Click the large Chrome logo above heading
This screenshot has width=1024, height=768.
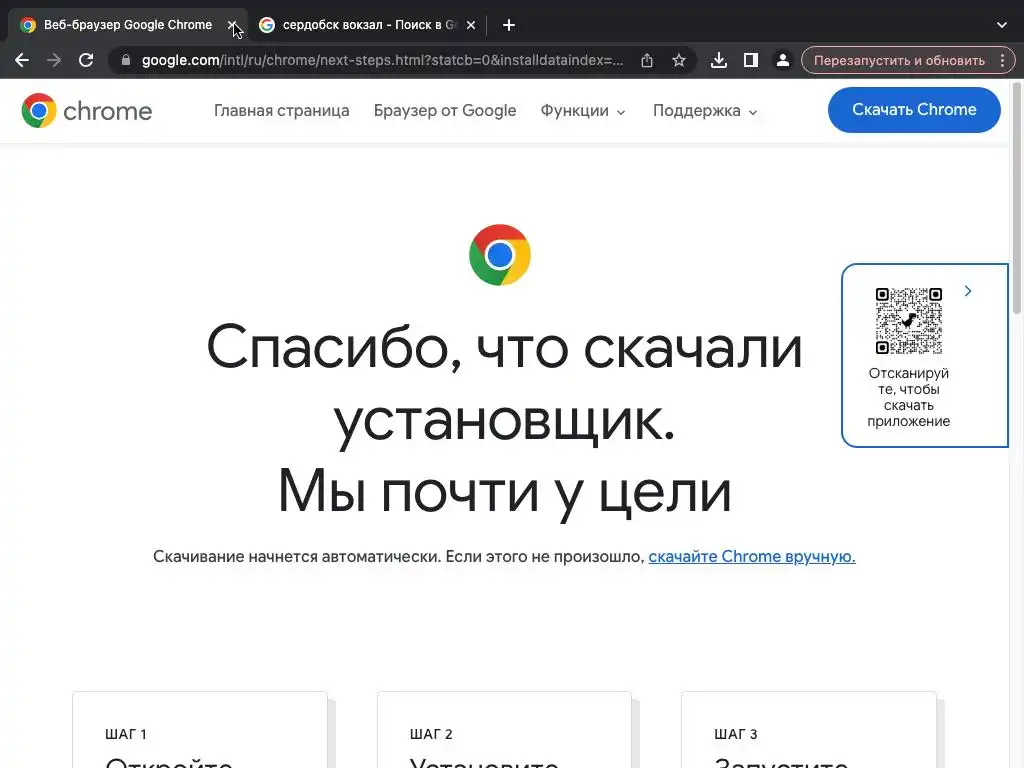tap(500, 255)
